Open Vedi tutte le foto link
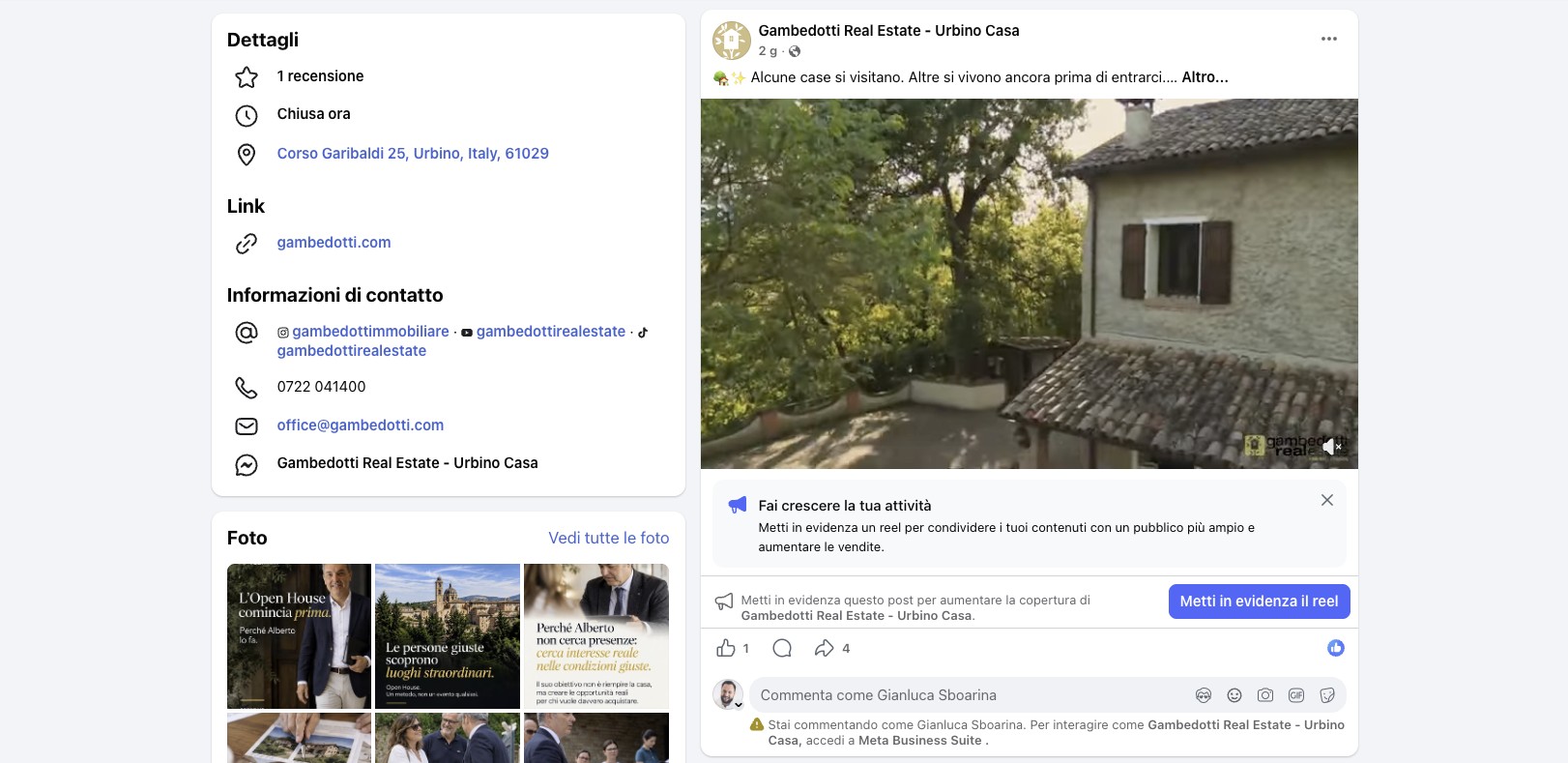 pyautogui.click(x=609, y=538)
